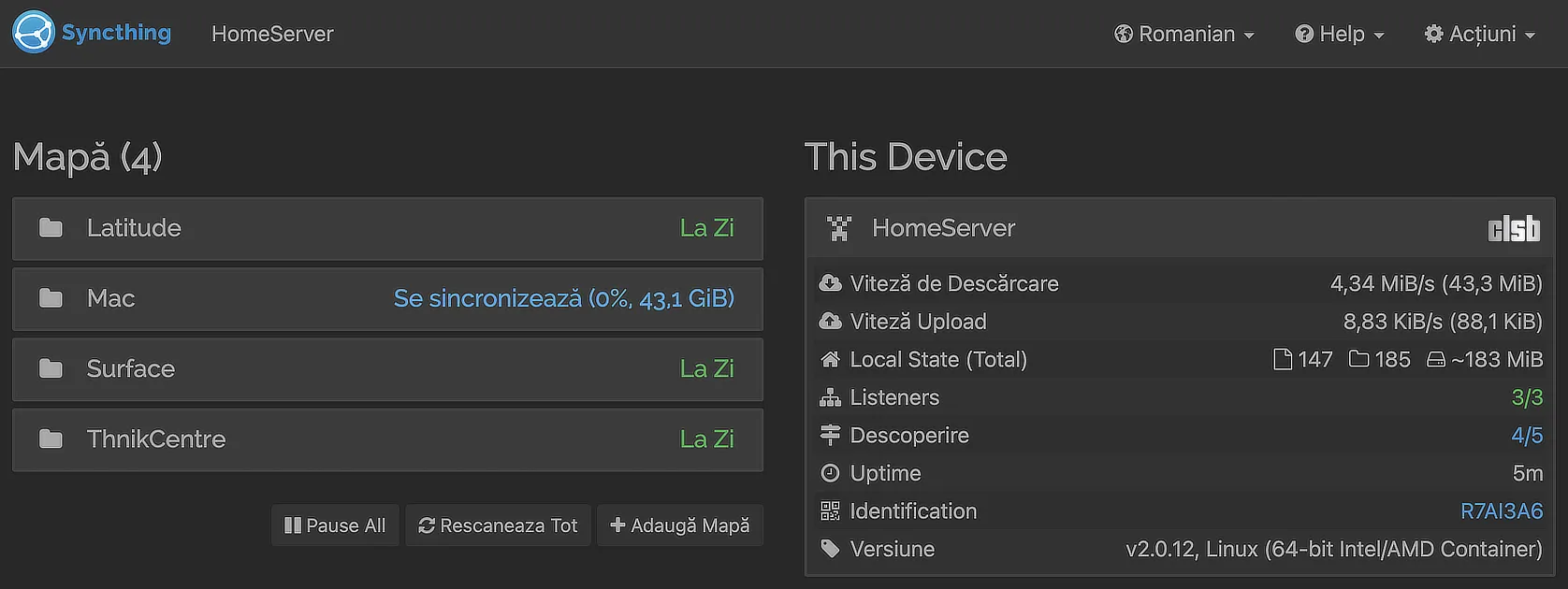
Task: Click the Descoperire 4/5 status value
Action: point(1527,436)
